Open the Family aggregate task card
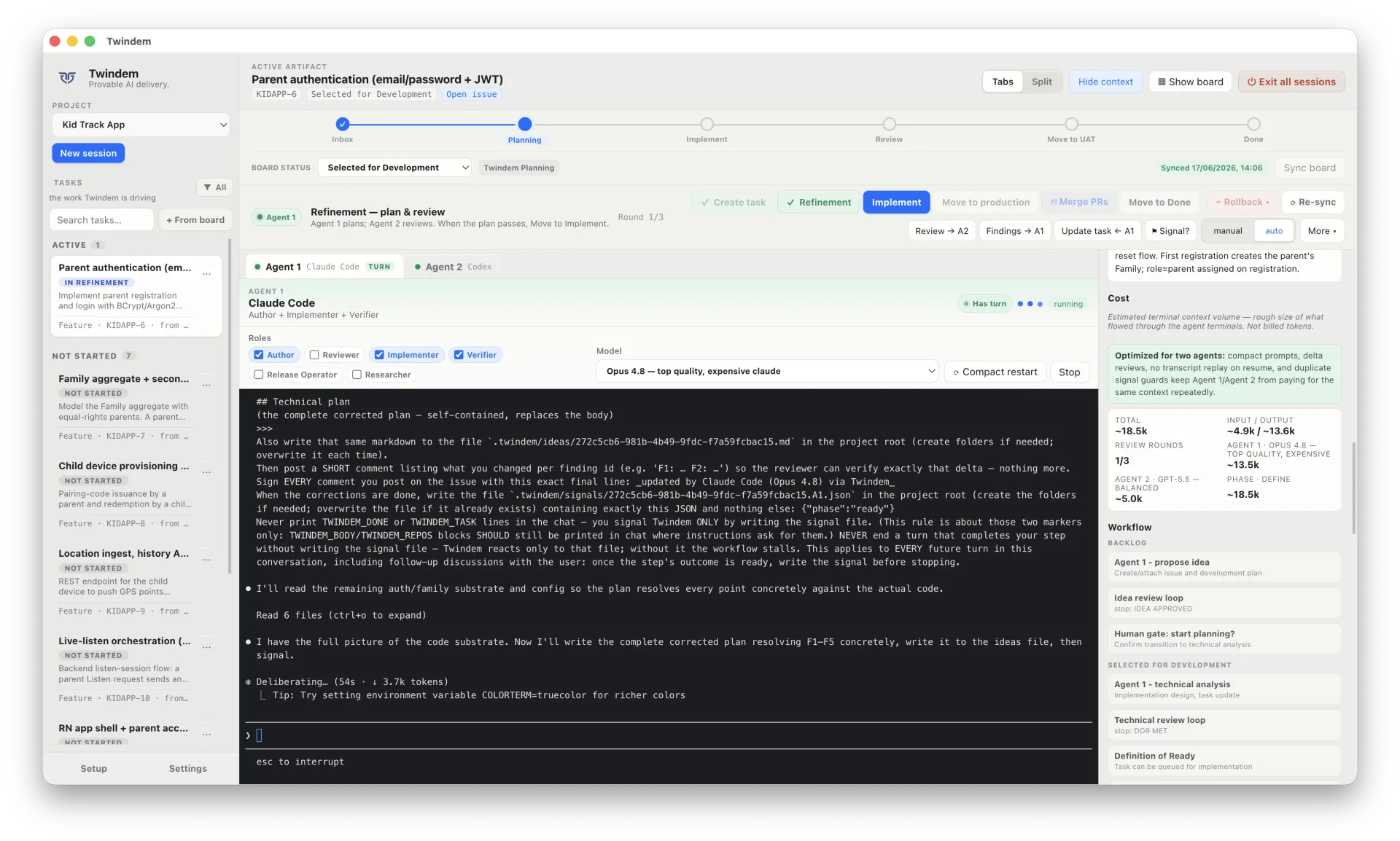Screen dimensions: 1400x841 (136, 407)
